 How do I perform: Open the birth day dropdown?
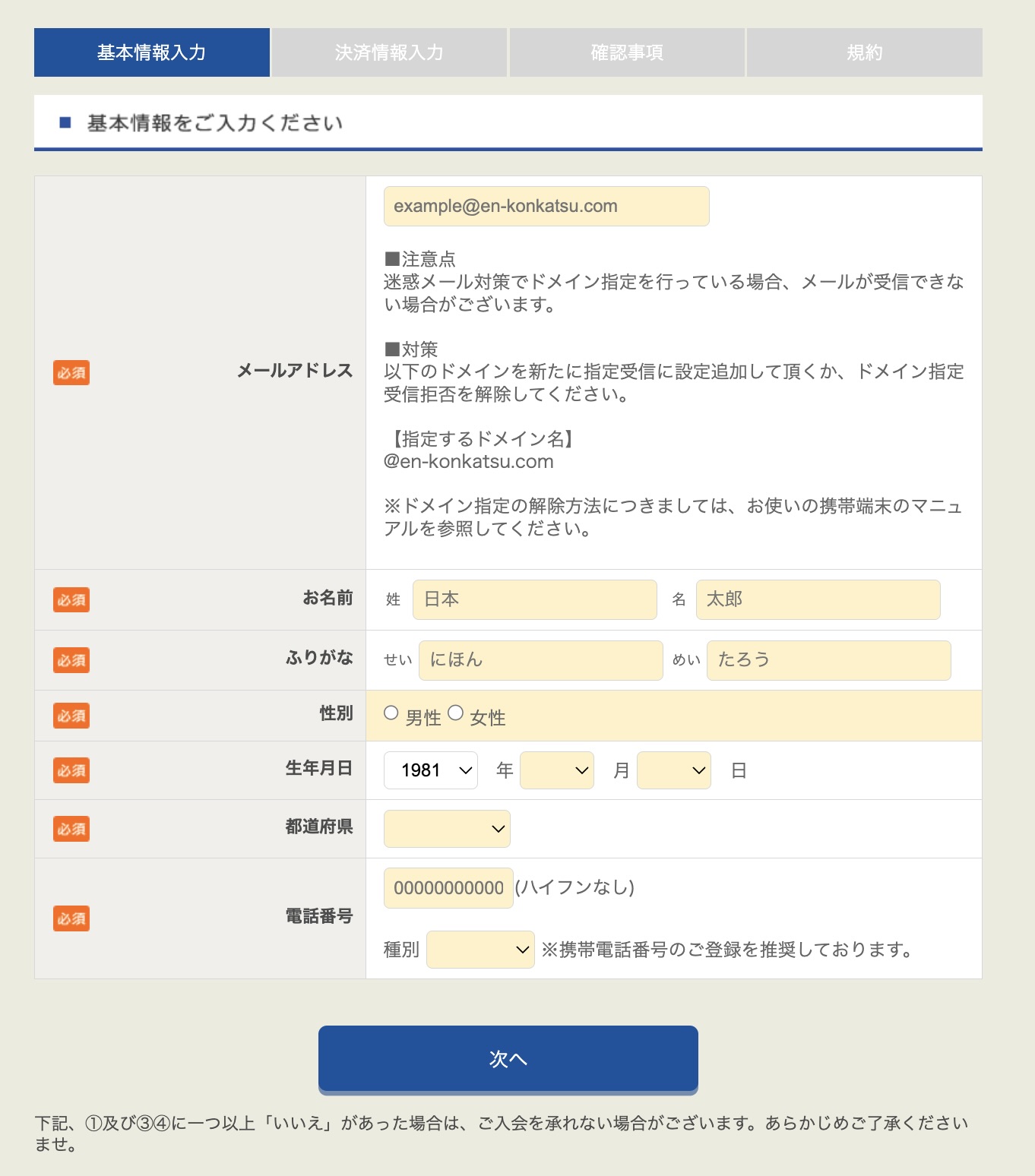(674, 770)
